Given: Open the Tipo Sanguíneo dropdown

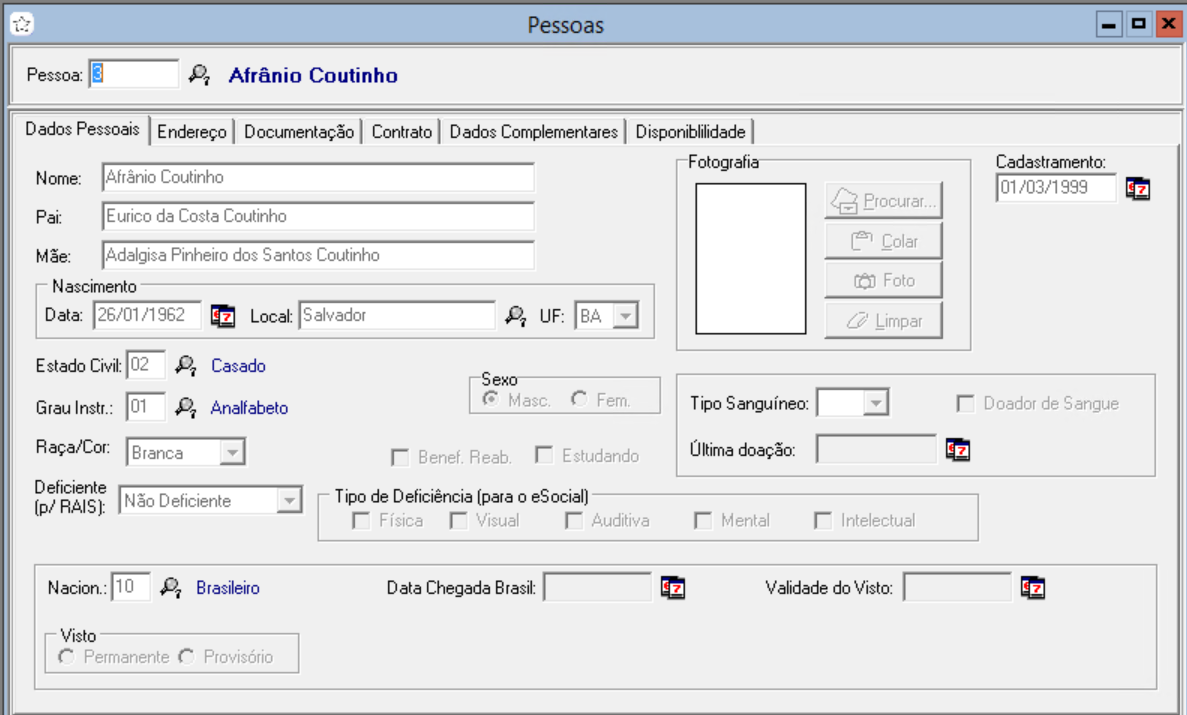Looking at the screenshot, I should tap(876, 403).
